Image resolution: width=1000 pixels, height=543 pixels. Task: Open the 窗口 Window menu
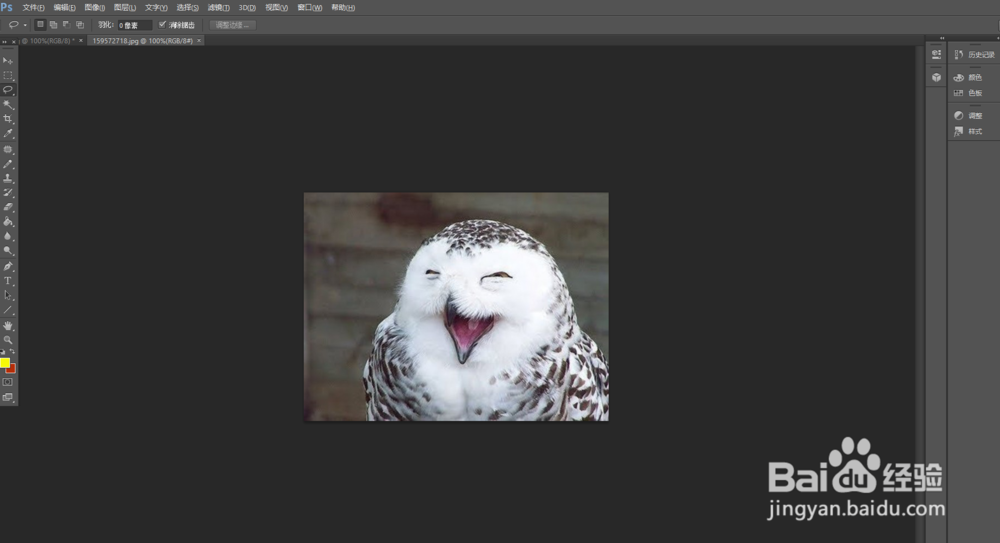point(309,8)
